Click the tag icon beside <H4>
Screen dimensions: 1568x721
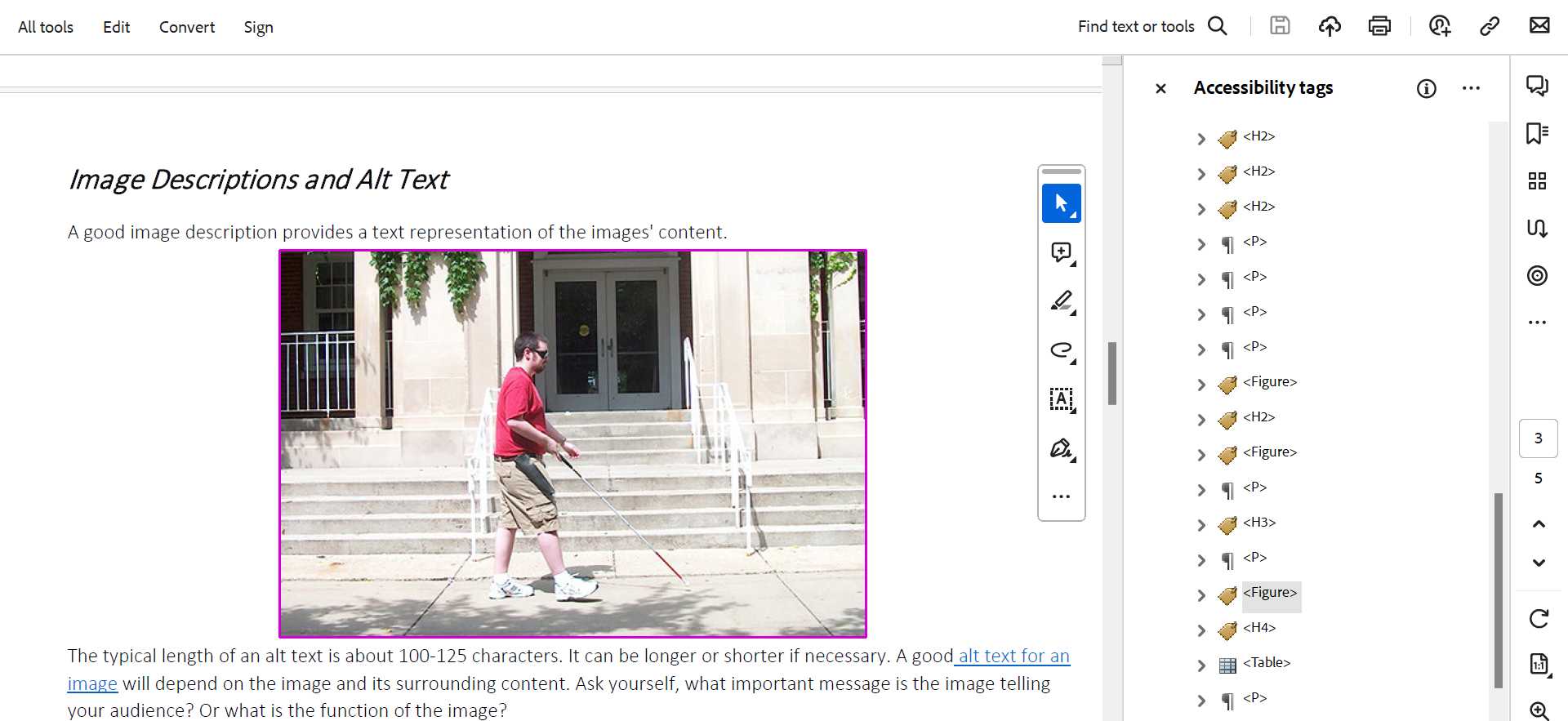pos(1227,630)
